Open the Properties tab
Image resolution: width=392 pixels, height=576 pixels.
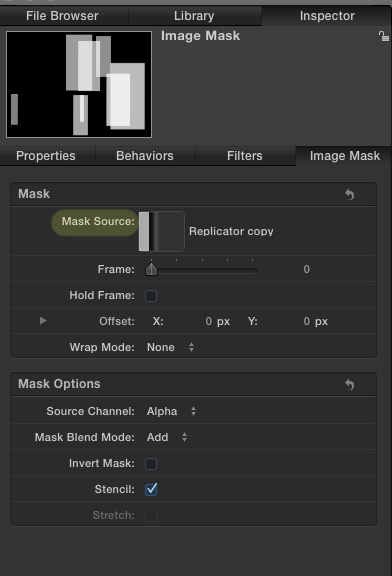pyautogui.click(x=46, y=156)
